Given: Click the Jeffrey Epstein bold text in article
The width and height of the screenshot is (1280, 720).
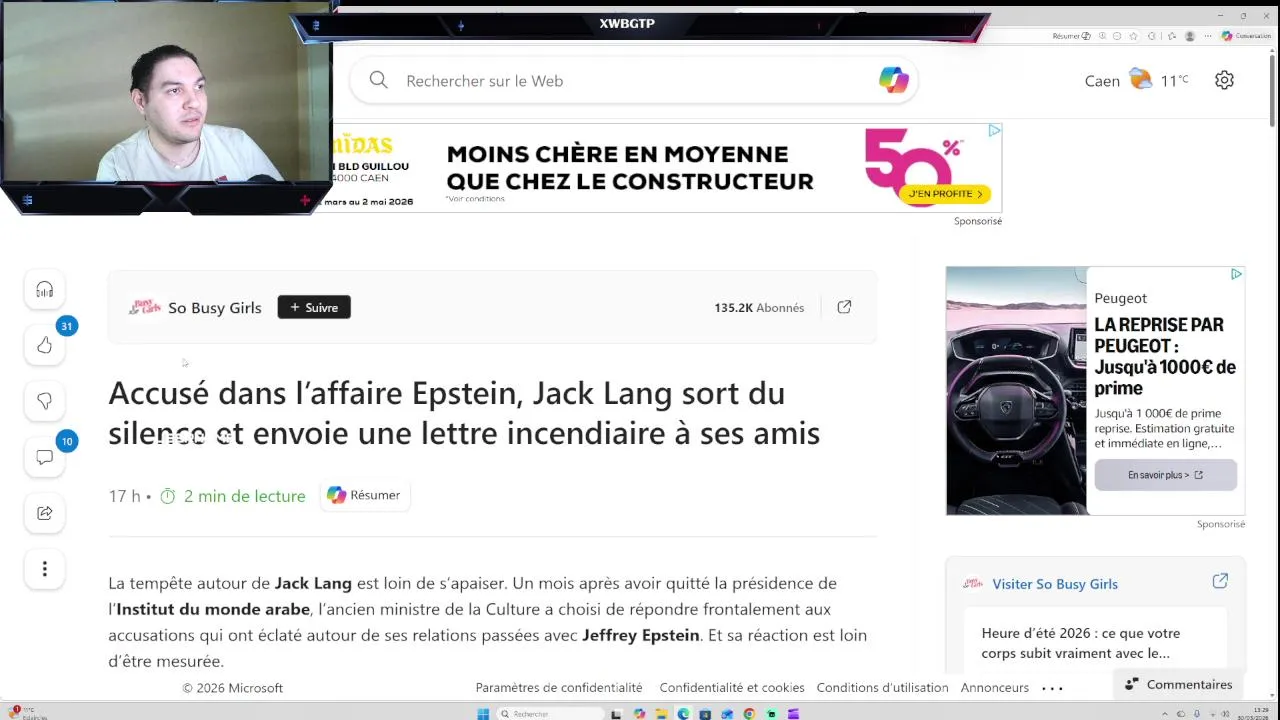Looking at the screenshot, I should [x=641, y=635].
